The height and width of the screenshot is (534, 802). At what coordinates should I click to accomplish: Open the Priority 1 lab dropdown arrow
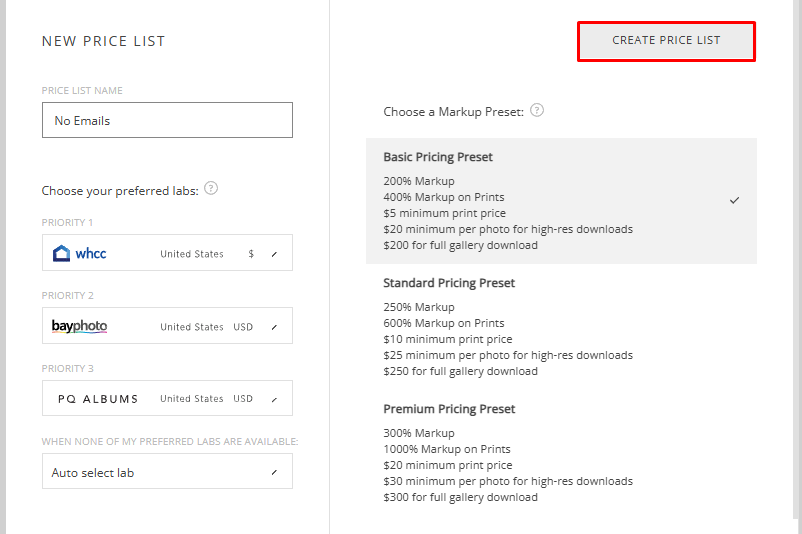pyautogui.click(x=275, y=254)
